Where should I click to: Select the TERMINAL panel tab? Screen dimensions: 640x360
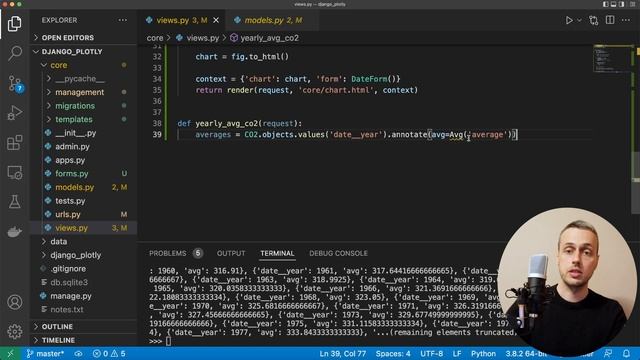click(277, 253)
